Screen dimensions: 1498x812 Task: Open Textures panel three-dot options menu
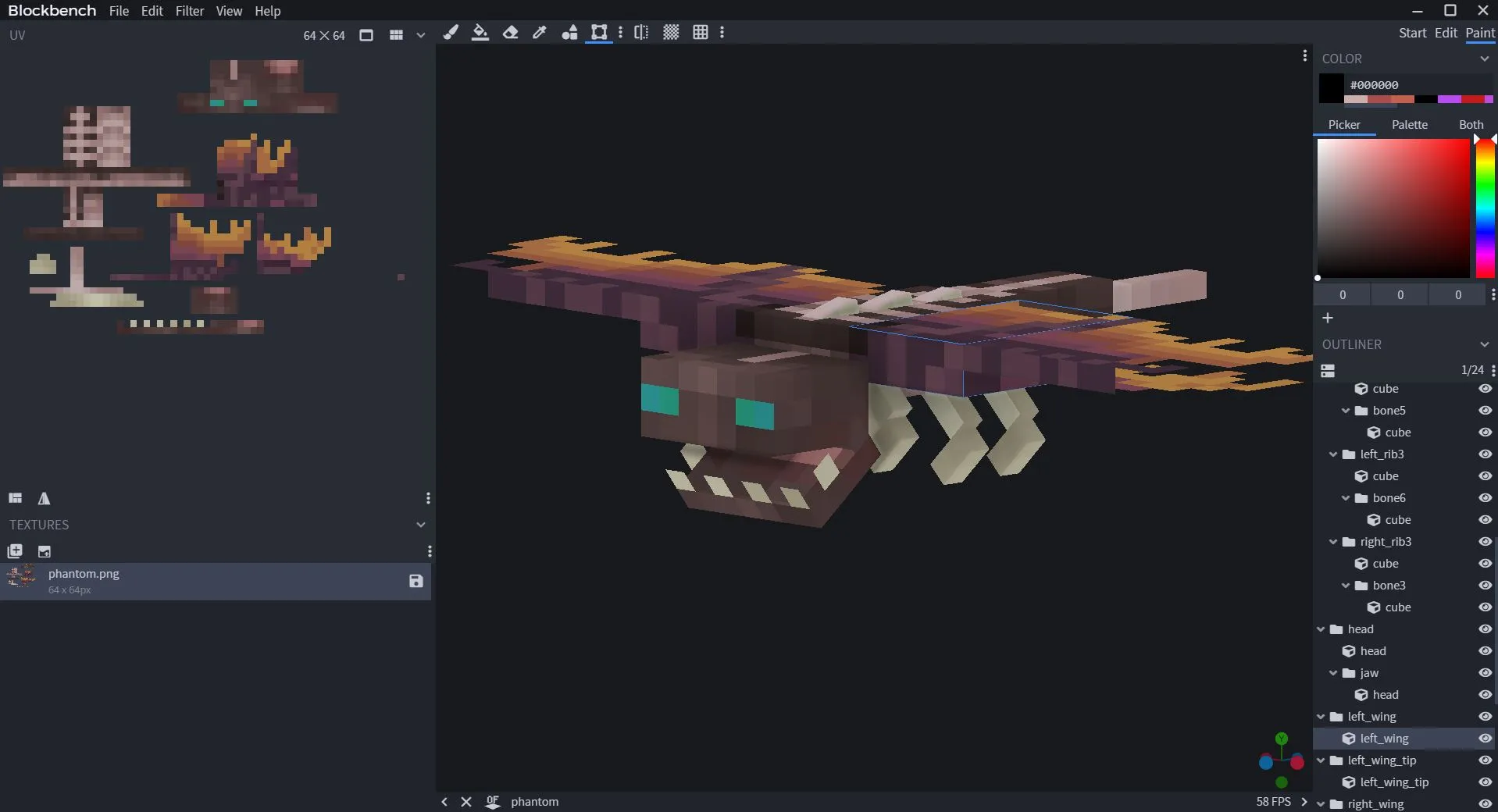tap(430, 551)
